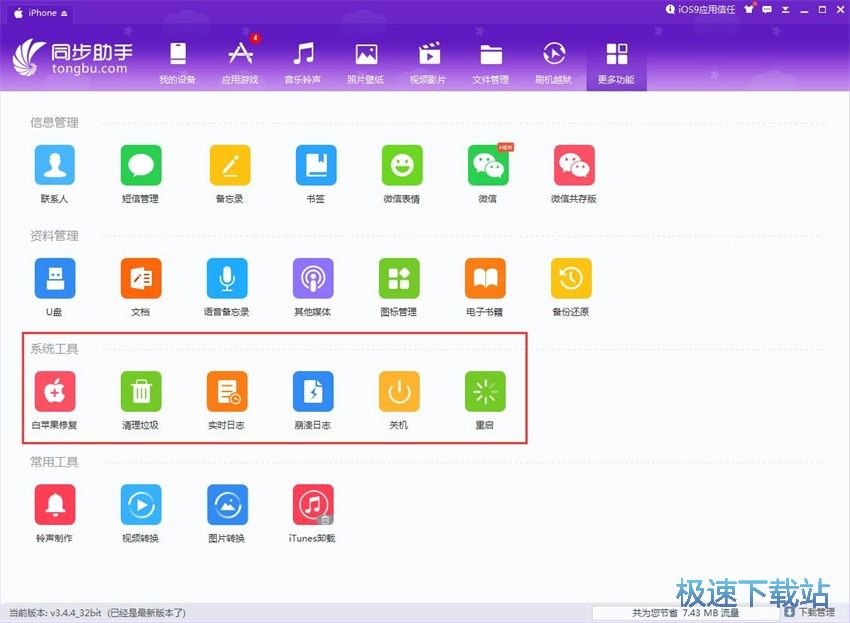The height and width of the screenshot is (623, 850).
Task: Select the 更多功能 tab
Action: [x=616, y=63]
